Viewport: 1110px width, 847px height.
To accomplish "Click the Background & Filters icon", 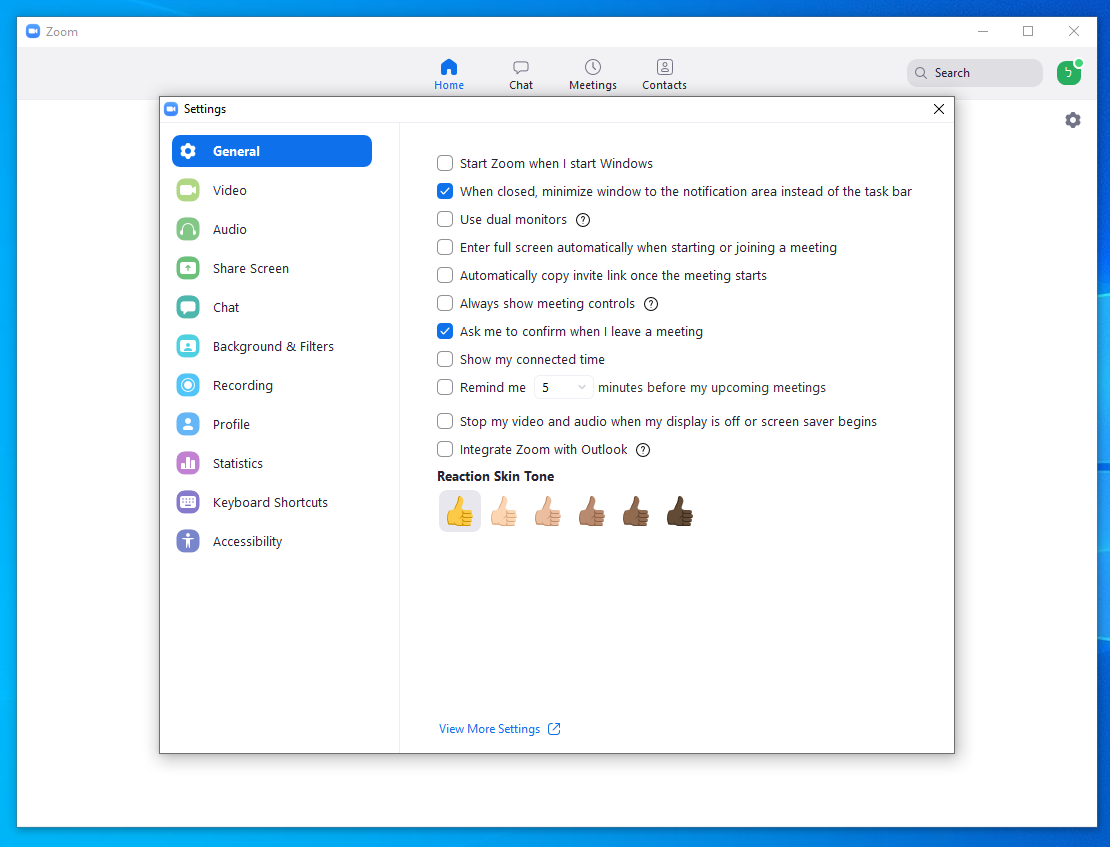I will [x=188, y=346].
